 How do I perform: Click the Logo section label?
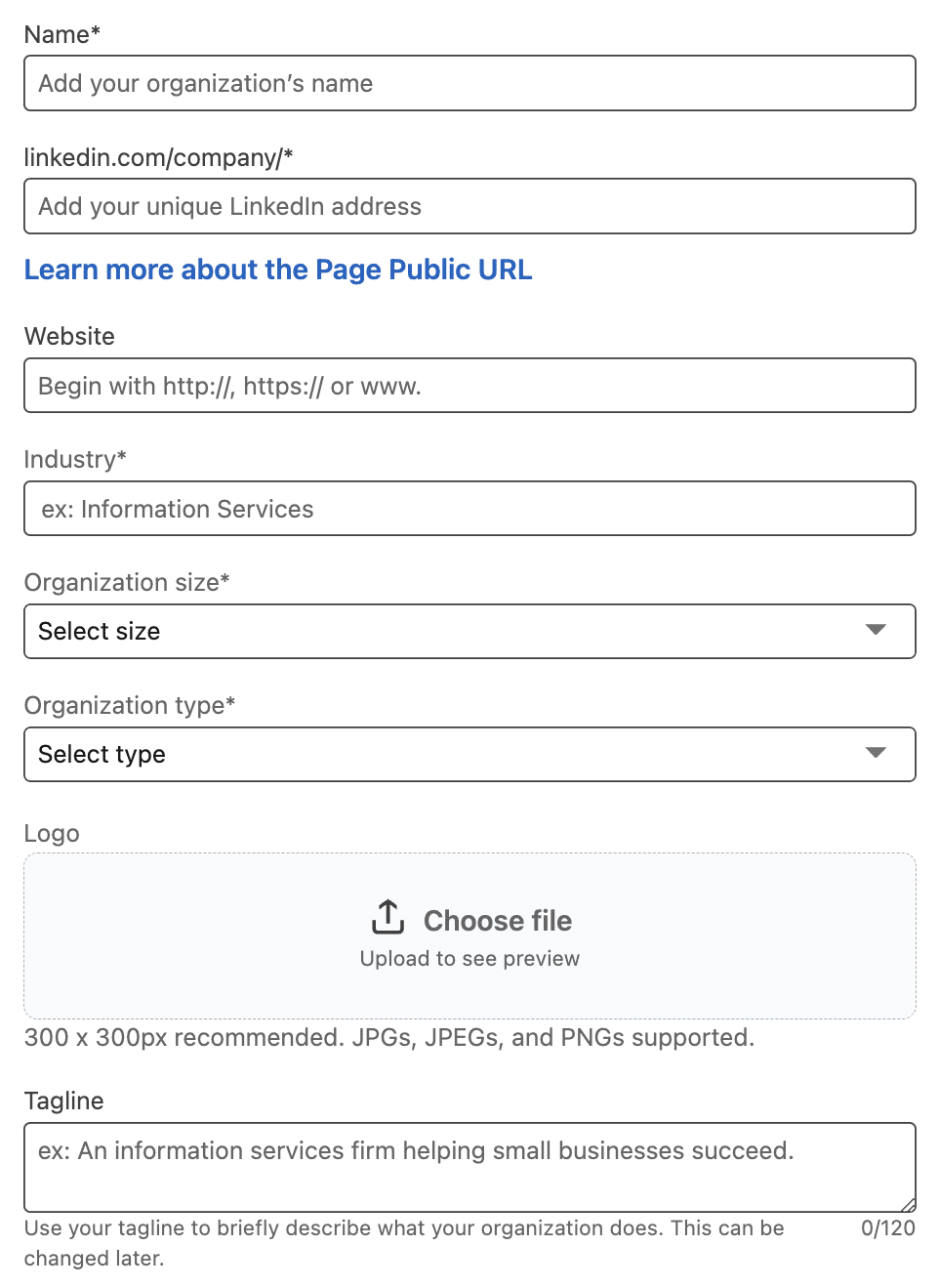point(52,833)
